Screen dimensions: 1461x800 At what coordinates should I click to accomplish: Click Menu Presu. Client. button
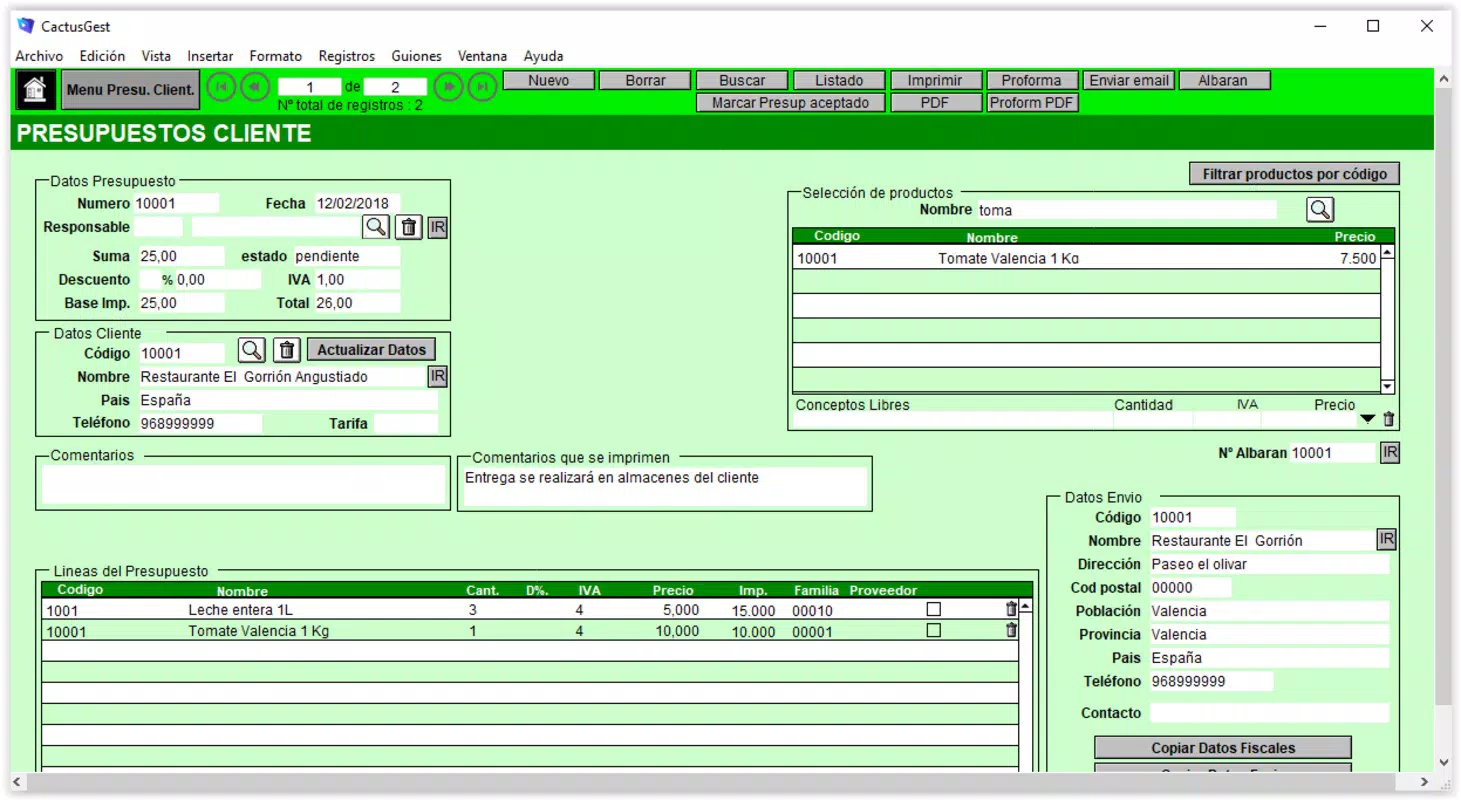click(x=130, y=89)
